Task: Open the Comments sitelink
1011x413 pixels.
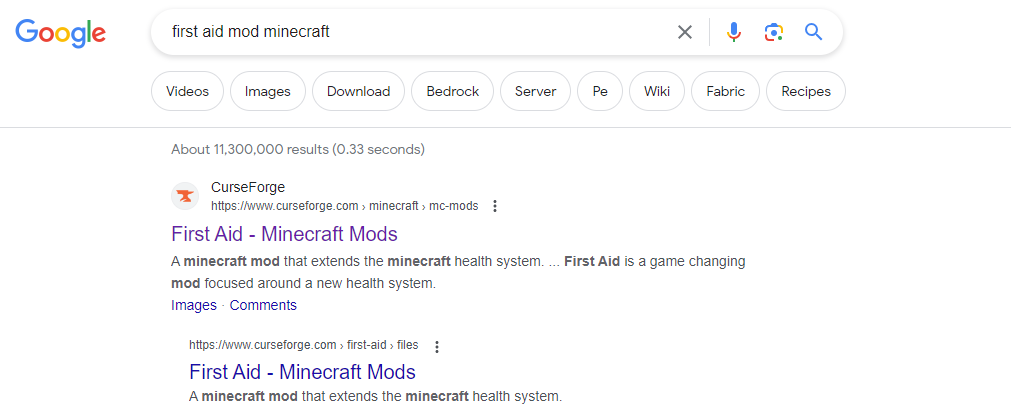Action: click(x=263, y=305)
